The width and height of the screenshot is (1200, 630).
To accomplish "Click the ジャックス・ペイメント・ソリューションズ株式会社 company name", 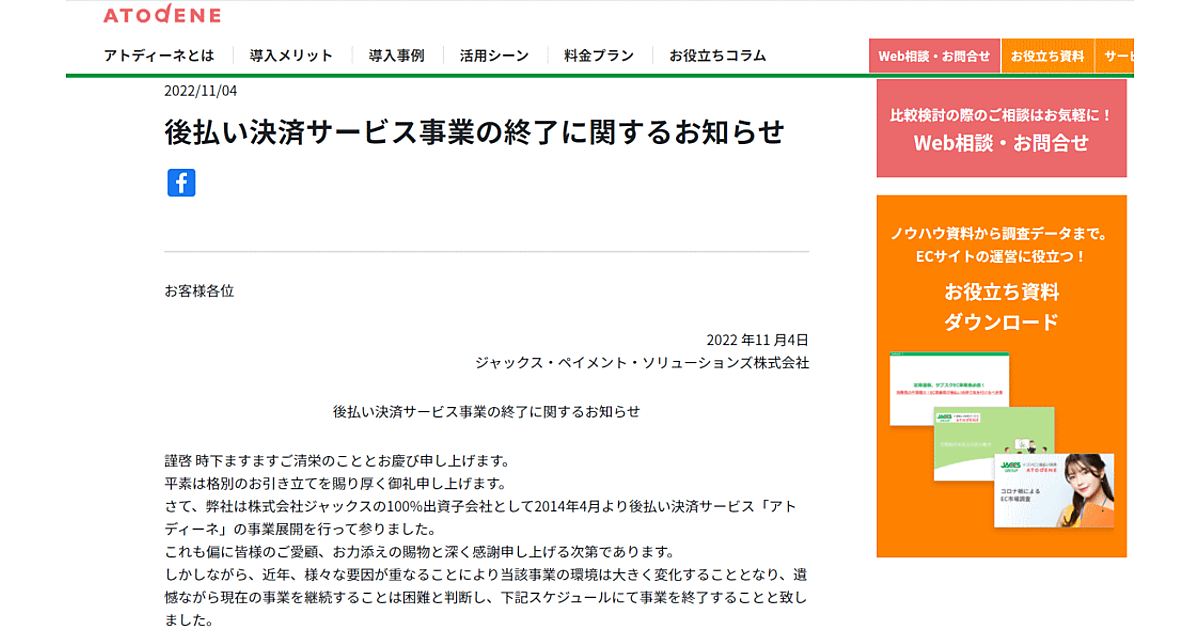I will pos(642,363).
